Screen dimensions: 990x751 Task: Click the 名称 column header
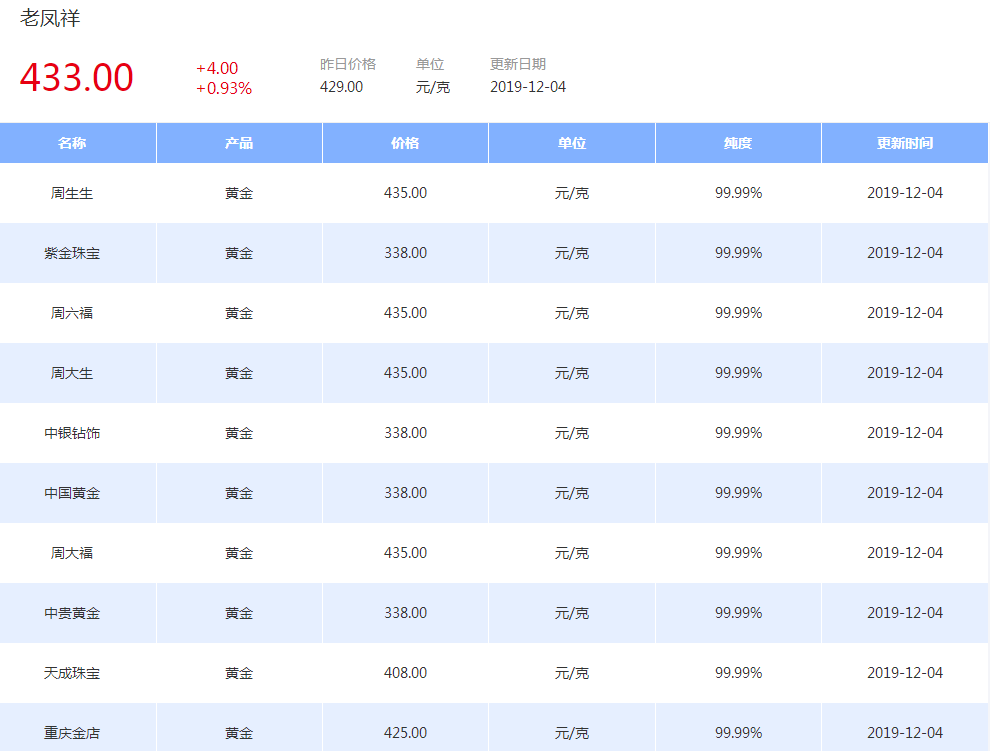[x=72, y=143]
